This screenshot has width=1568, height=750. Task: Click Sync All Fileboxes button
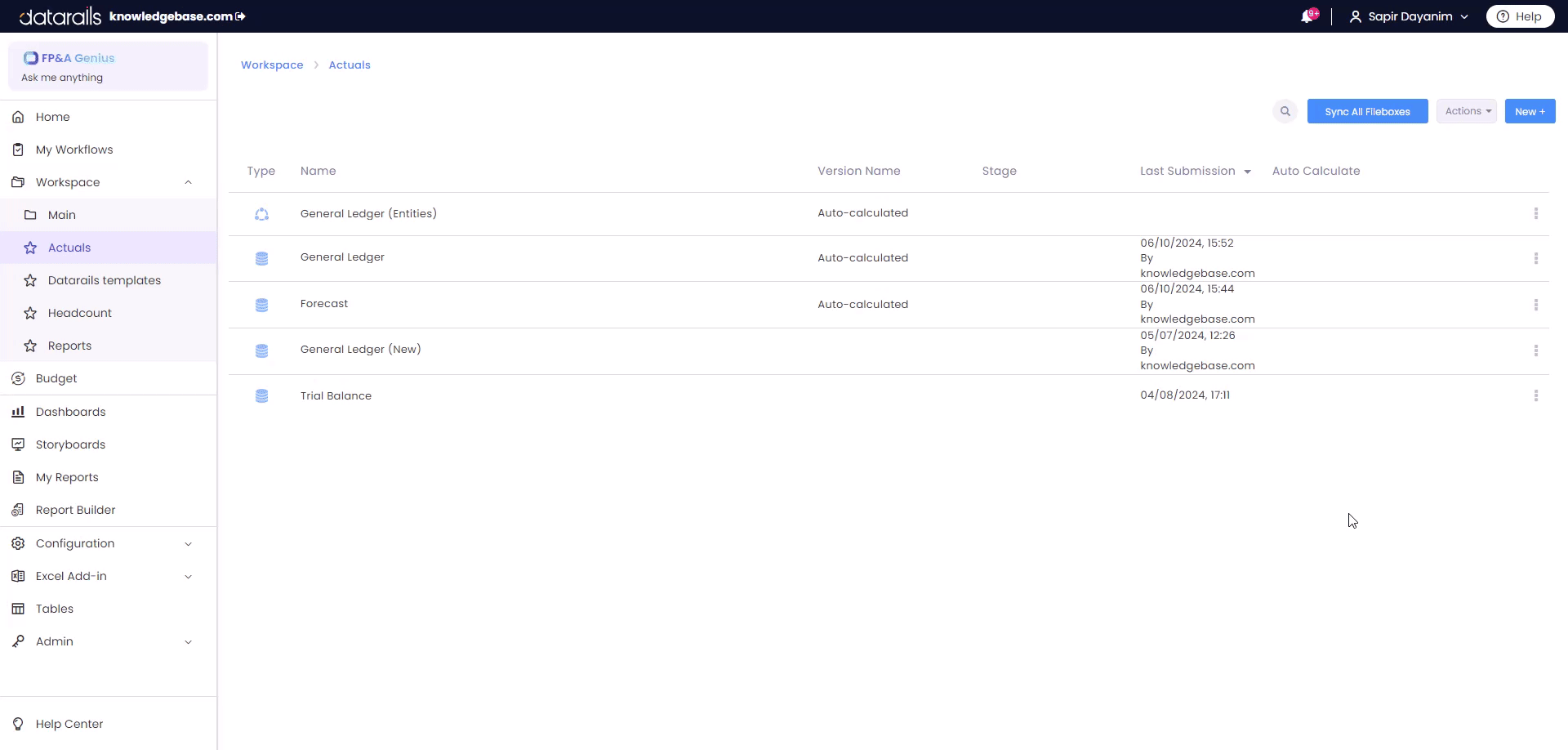pyautogui.click(x=1367, y=111)
